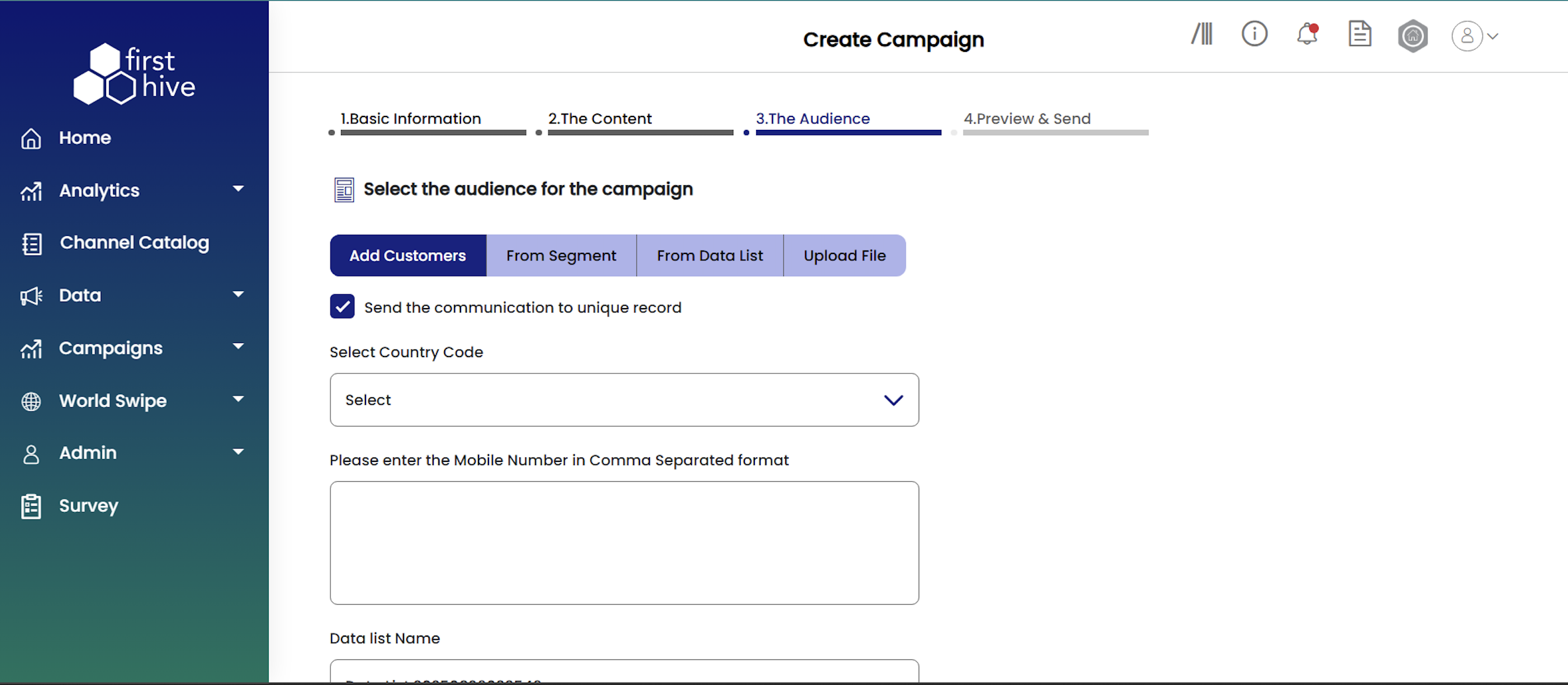The width and height of the screenshot is (1568, 685).
Task: Click the hexagon home icon in header
Action: point(1413,37)
